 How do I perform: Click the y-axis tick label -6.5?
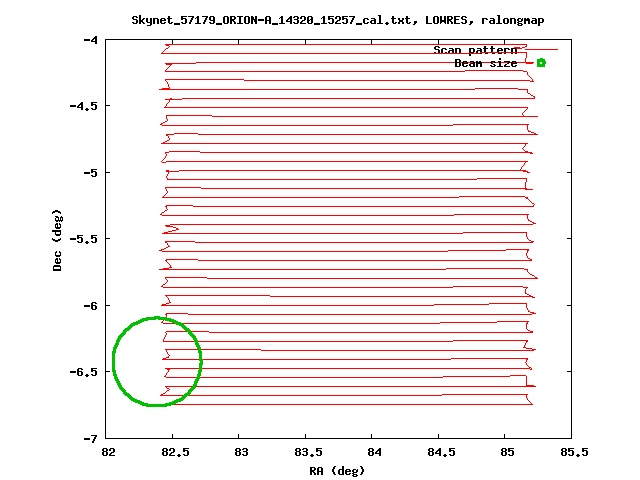coord(84,372)
